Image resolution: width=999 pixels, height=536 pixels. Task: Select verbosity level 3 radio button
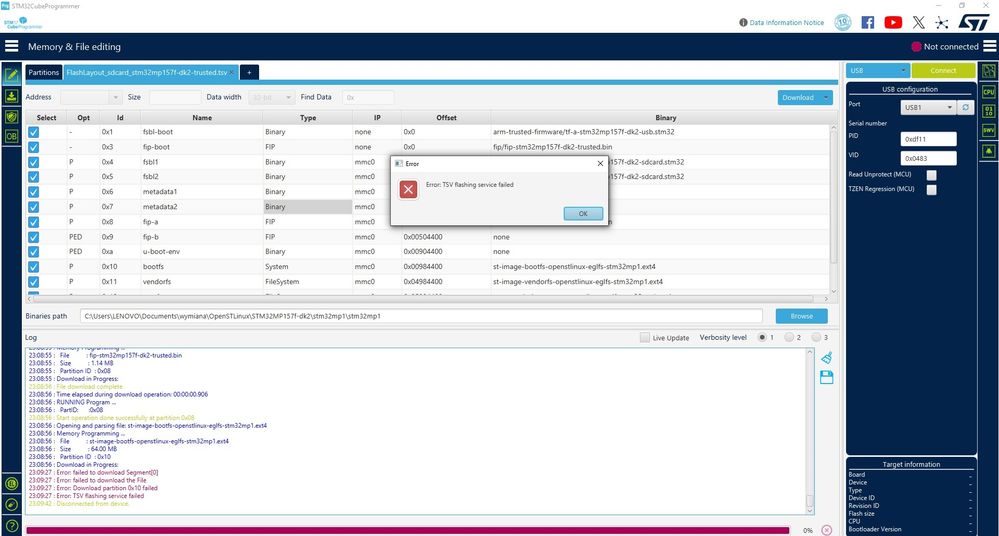click(x=816, y=337)
